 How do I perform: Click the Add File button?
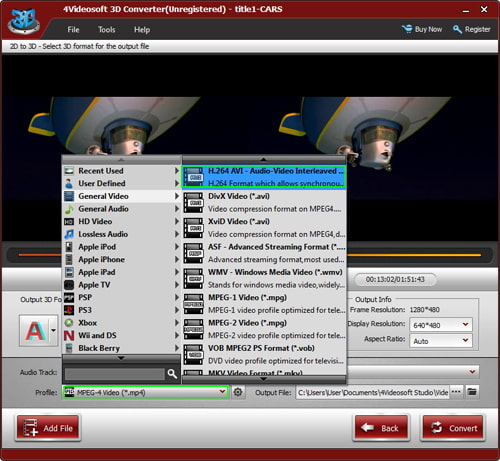[x=48, y=428]
